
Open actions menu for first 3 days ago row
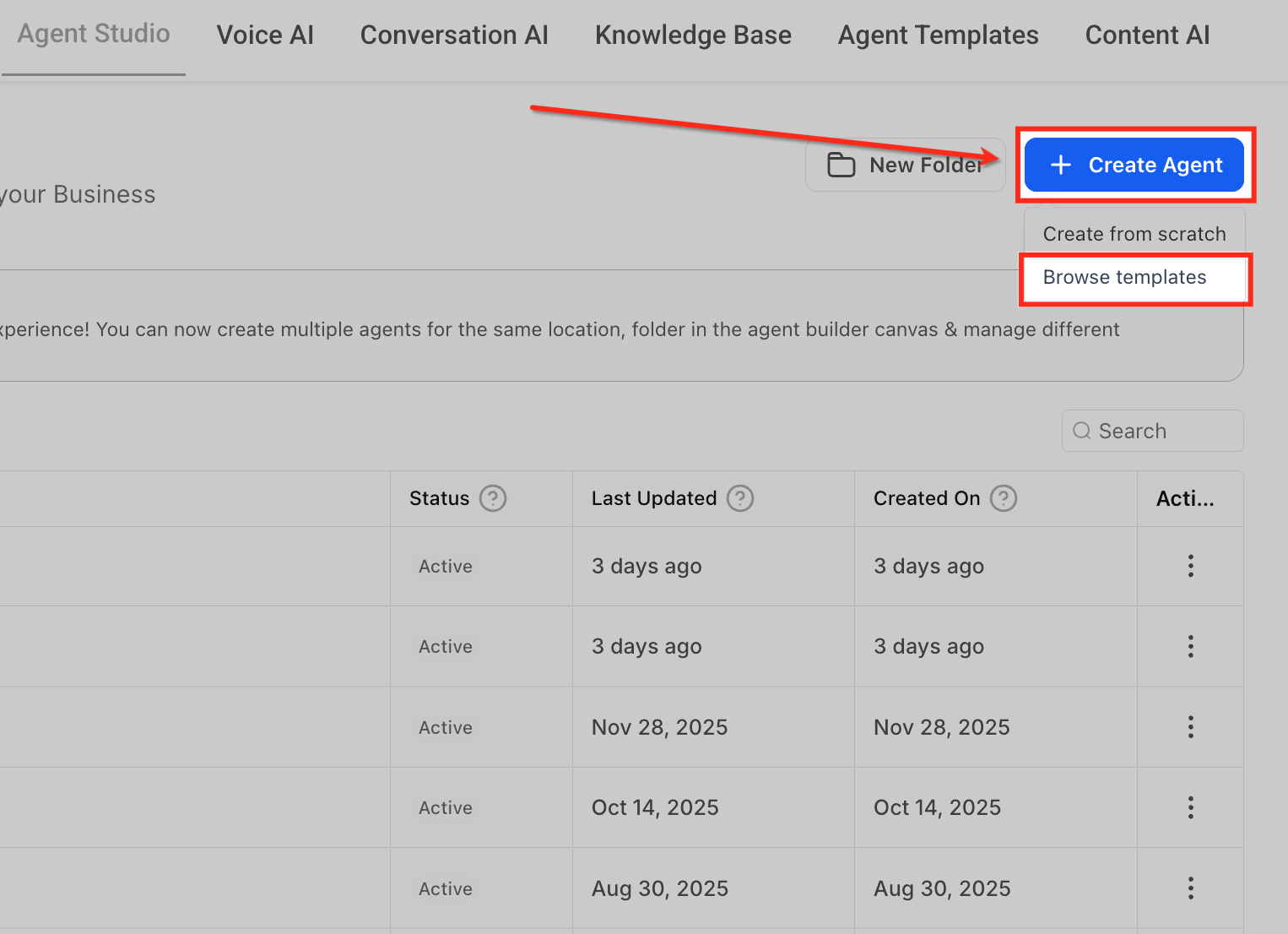pyautogui.click(x=1191, y=566)
